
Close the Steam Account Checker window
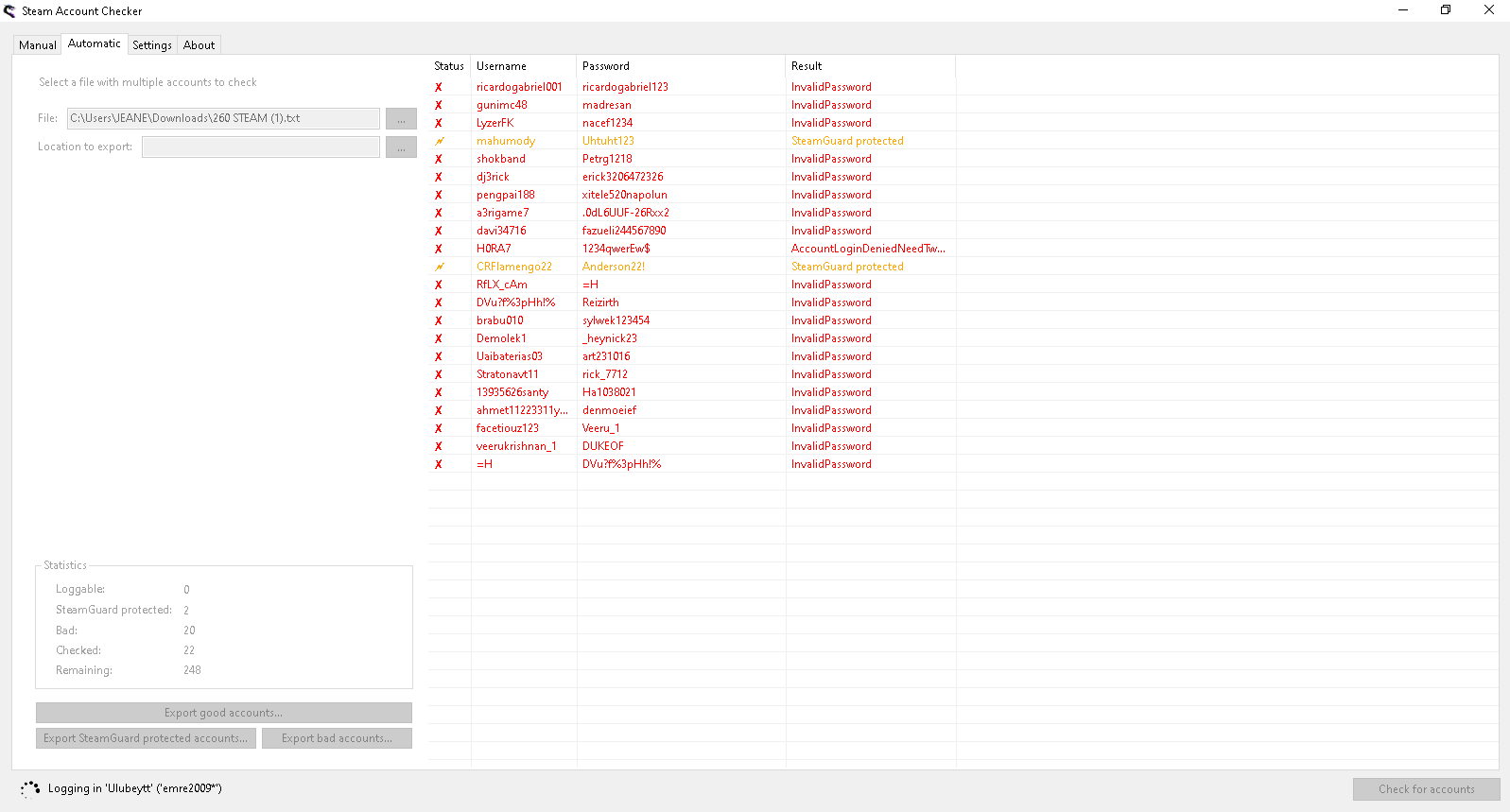[x=1489, y=10]
